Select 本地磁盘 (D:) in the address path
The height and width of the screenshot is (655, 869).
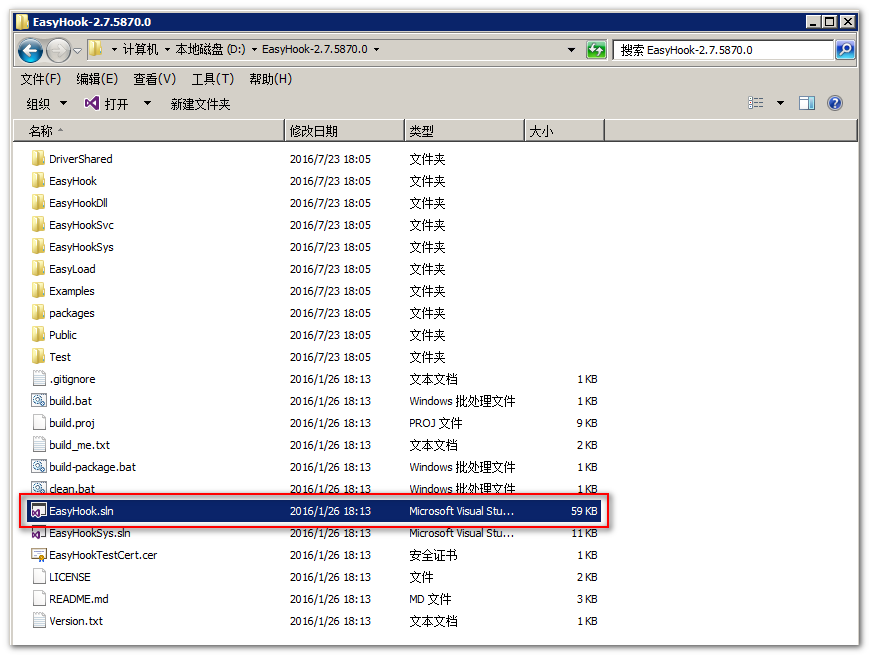[x=210, y=49]
